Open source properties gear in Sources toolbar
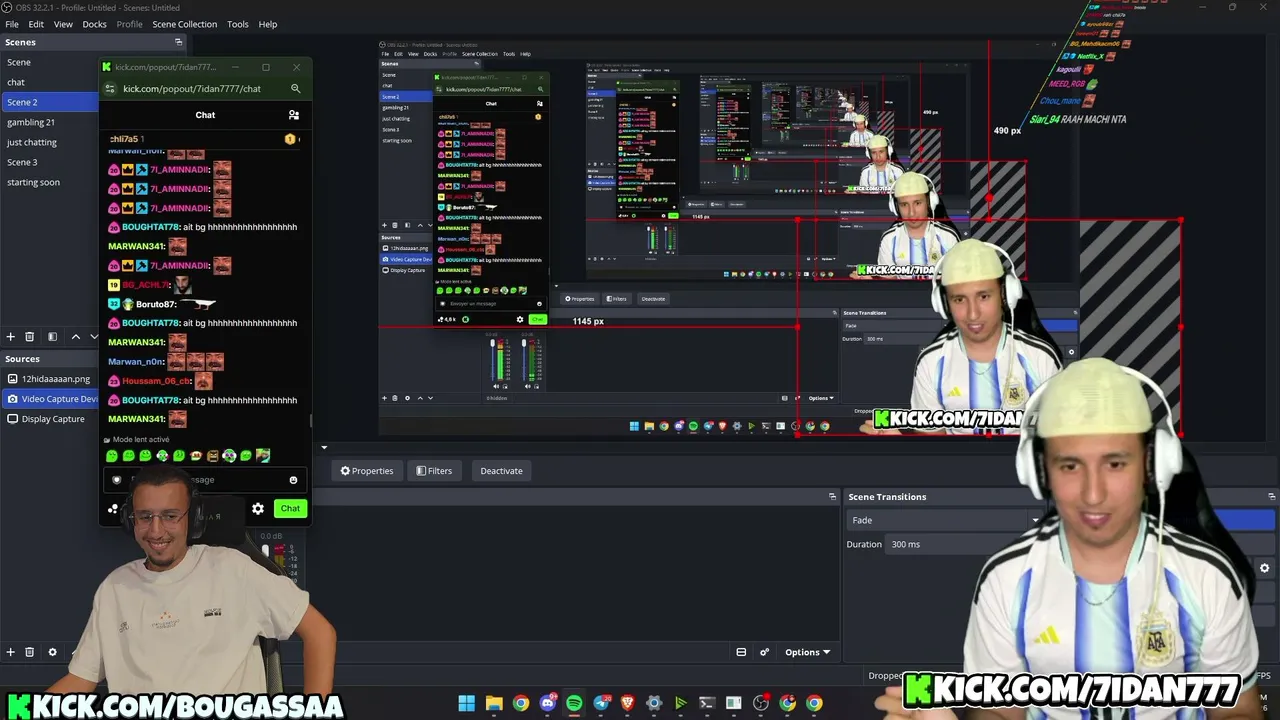Screen dimensions: 1280x720 point(52,652)
